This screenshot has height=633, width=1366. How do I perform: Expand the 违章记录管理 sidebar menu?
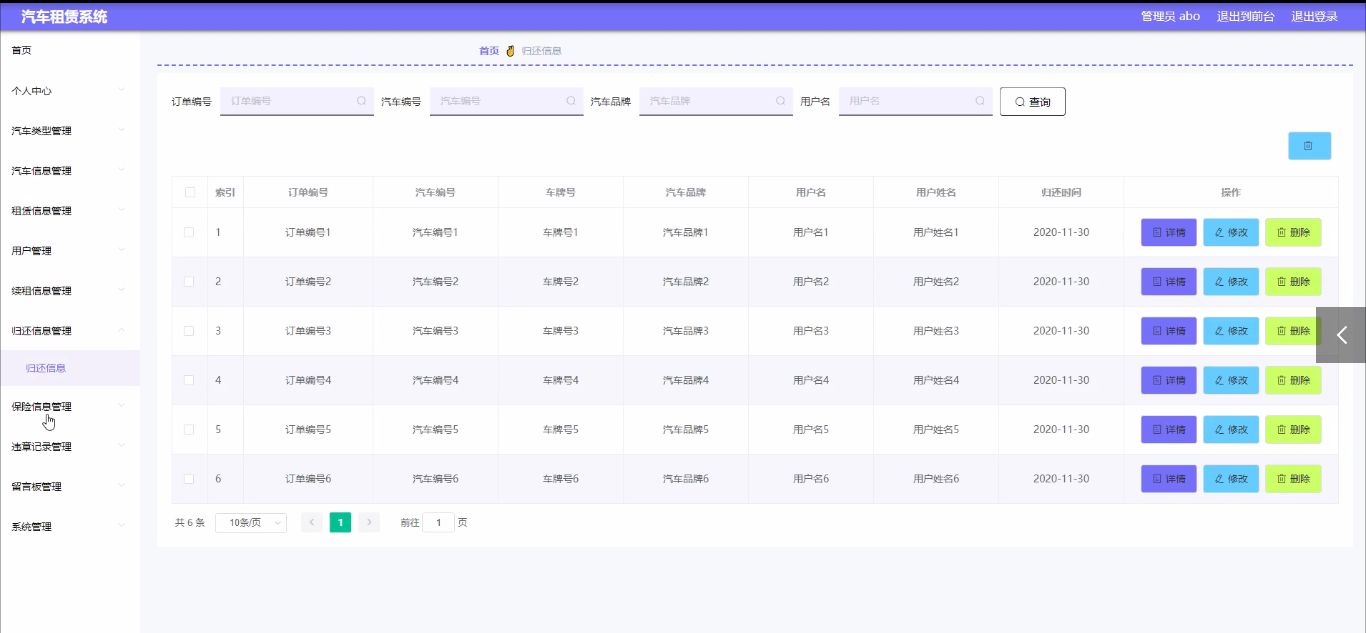coord(70,447)
